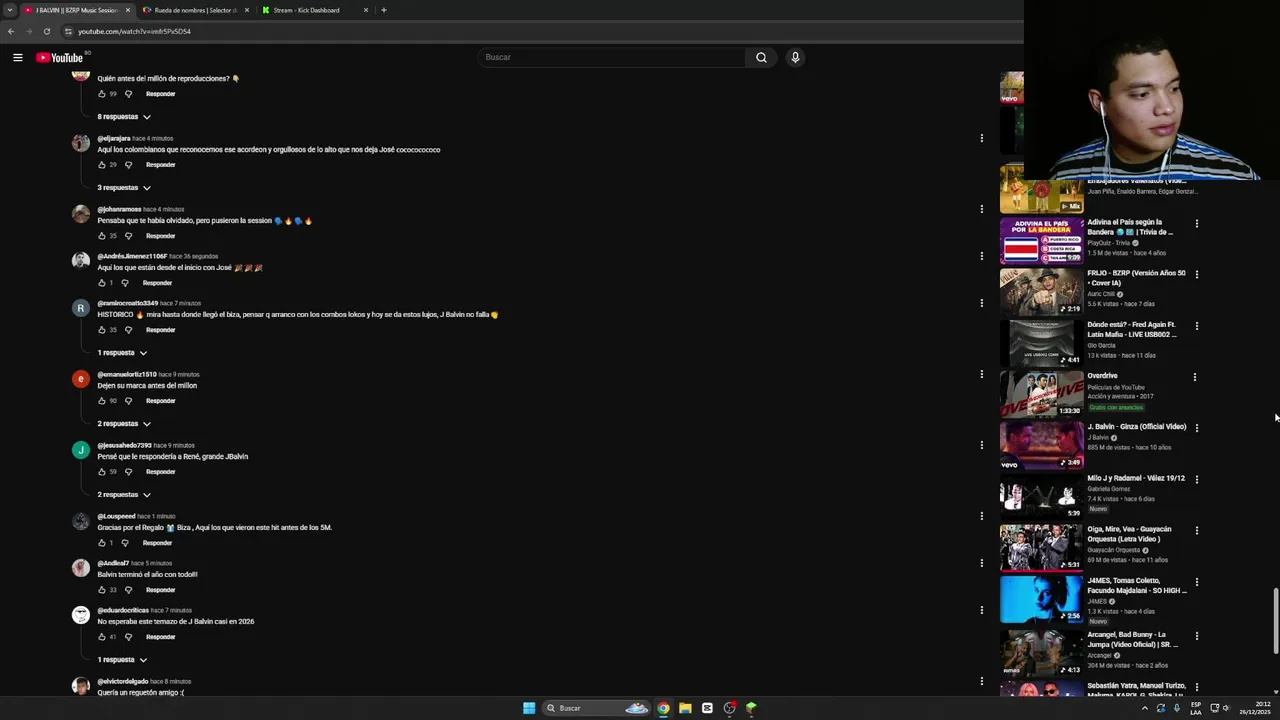Open @jesusahedo7393 channel link
Viewport: 1280px width, 720px height.
pos(124,445)
